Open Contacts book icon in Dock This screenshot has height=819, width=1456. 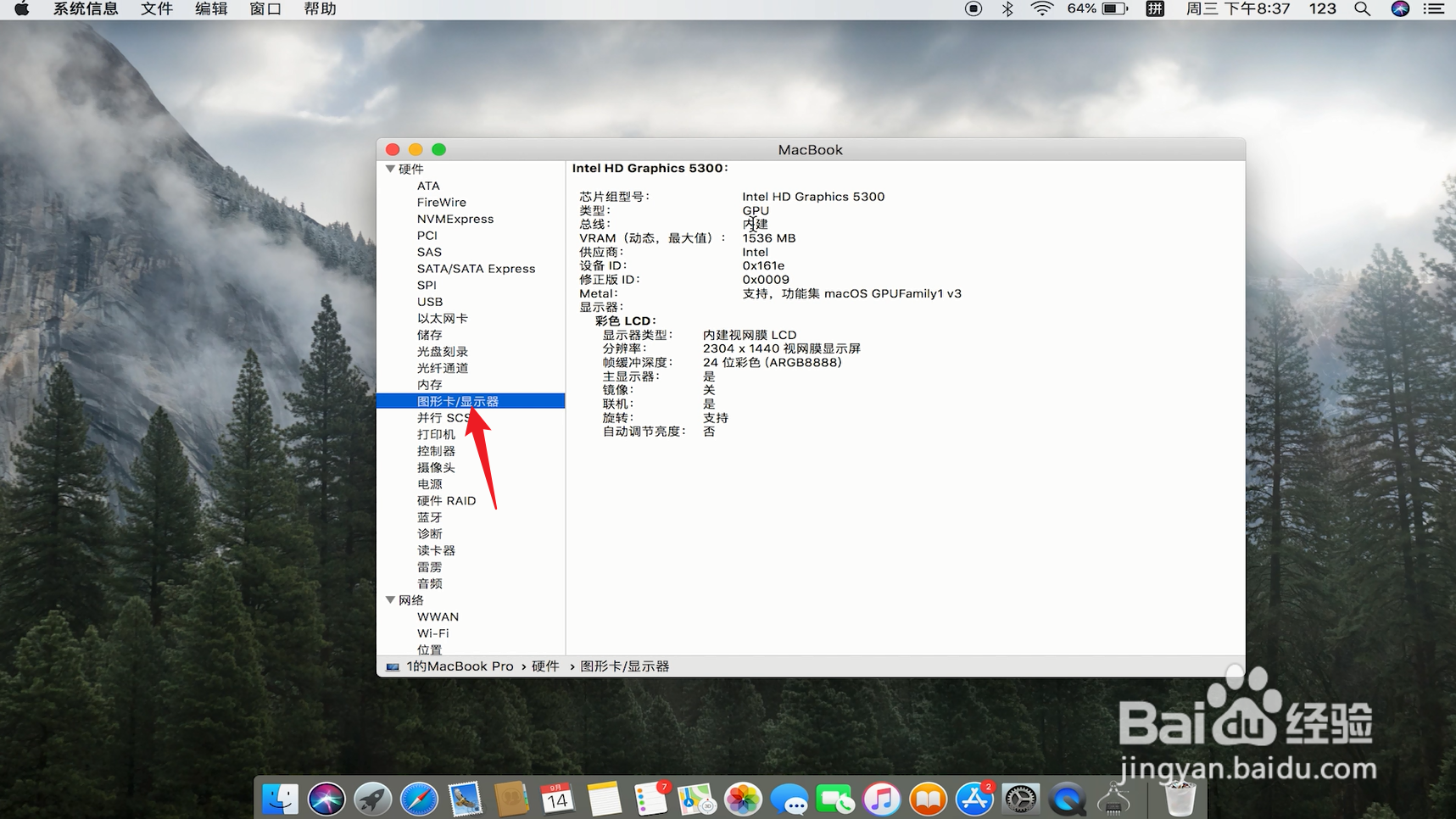511,799
